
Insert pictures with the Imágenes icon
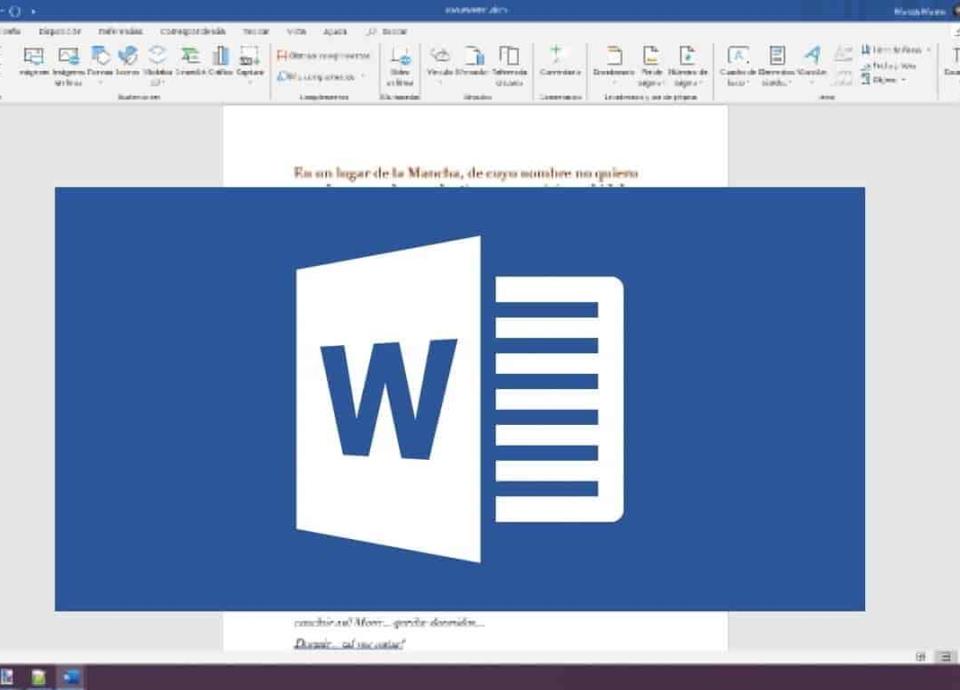point(34,61)
